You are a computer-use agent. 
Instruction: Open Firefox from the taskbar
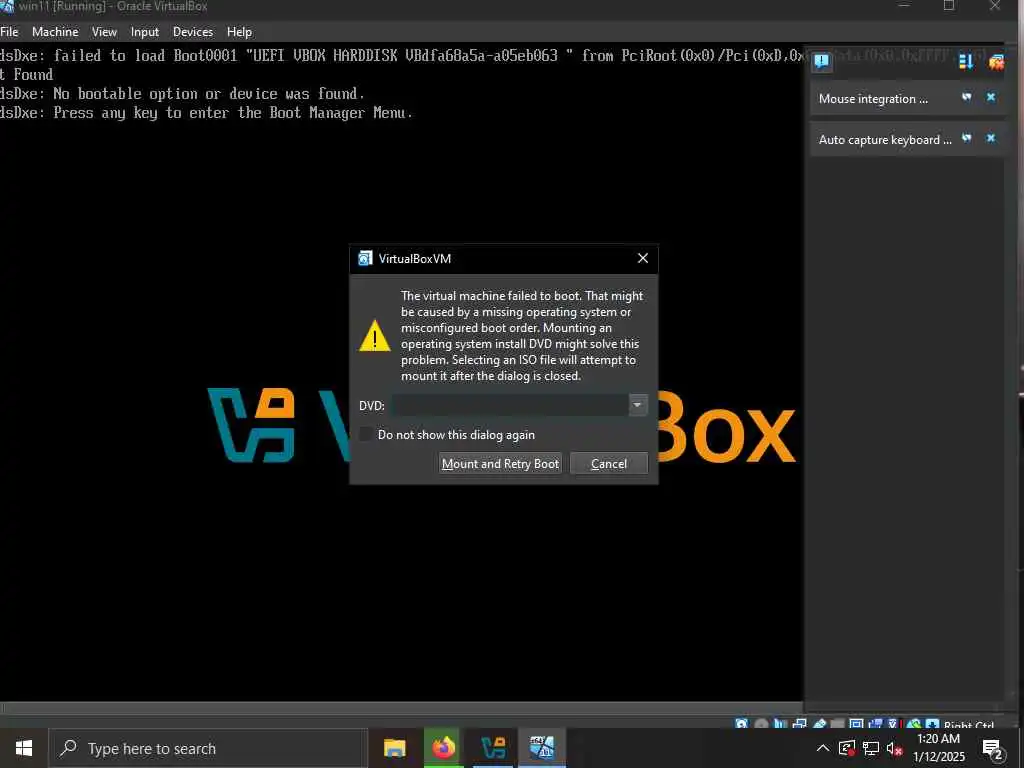[443, 748]
